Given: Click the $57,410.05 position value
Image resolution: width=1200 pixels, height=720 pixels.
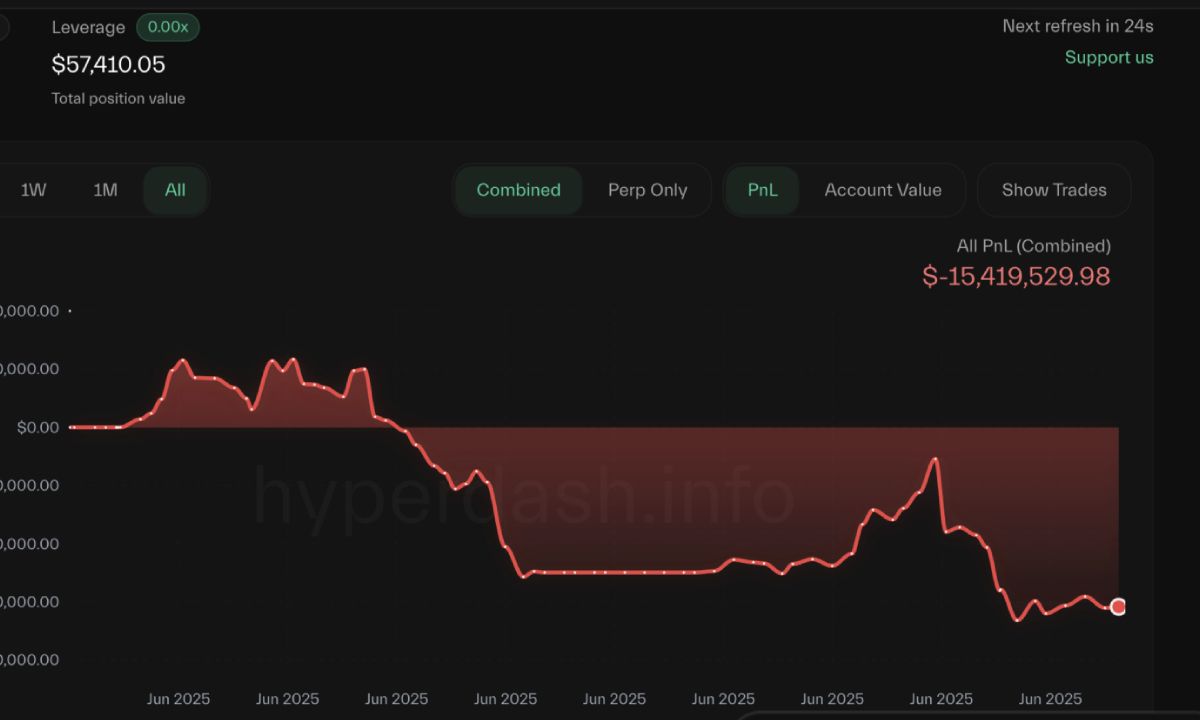Looking at the screenshot, I should click(108, 65).
